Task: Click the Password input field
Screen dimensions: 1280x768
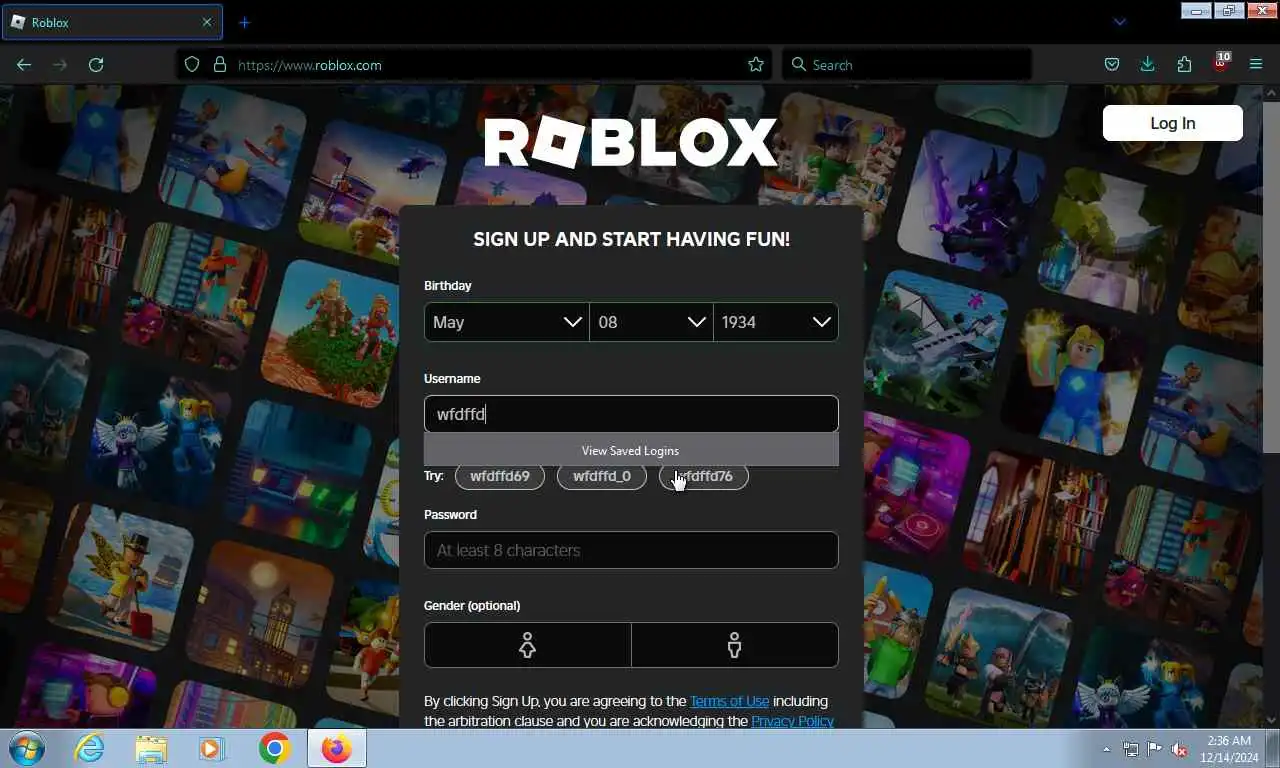Action: (631, 550)
